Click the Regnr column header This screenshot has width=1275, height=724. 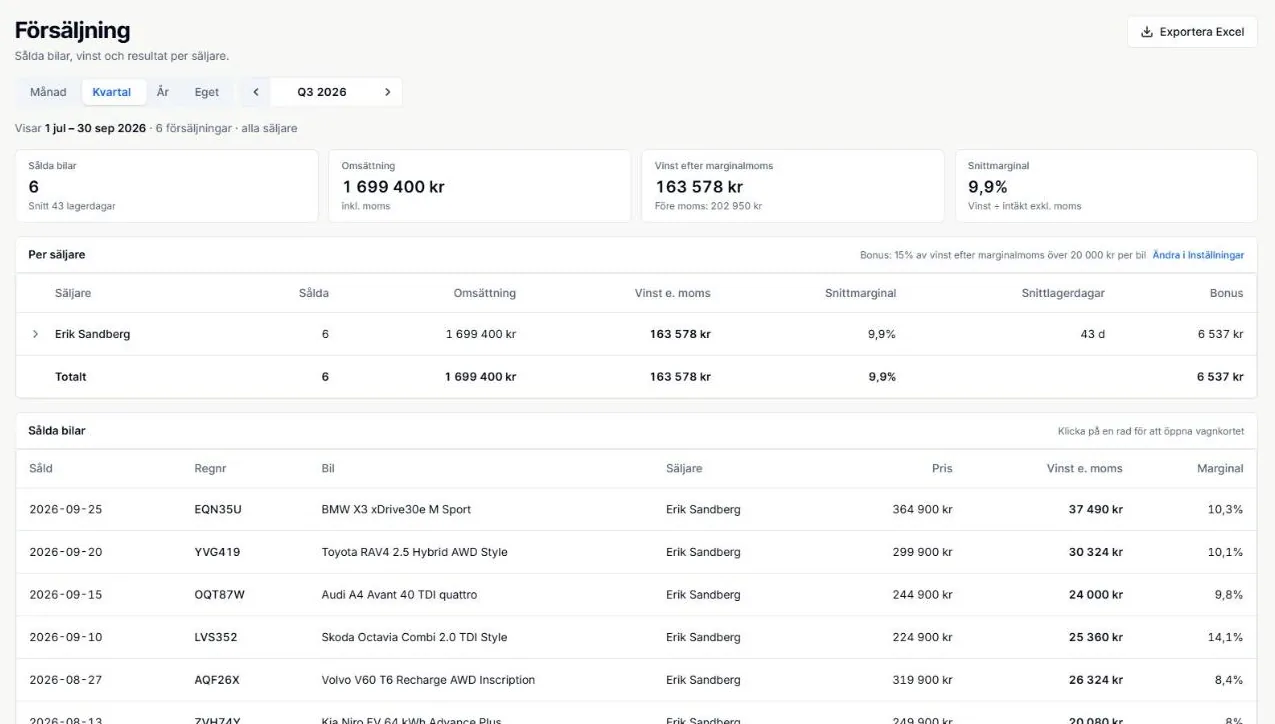pos(210,468)
